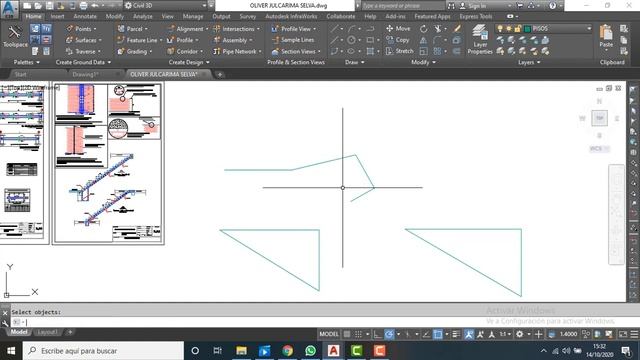640x360 pixels.
Task: Click the Rotate tool icon
Action: 424,29
